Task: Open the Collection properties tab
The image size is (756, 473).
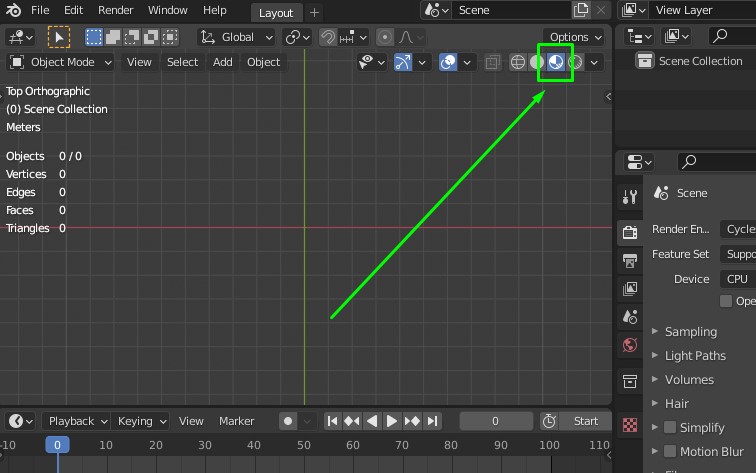Action: point(630,381)
